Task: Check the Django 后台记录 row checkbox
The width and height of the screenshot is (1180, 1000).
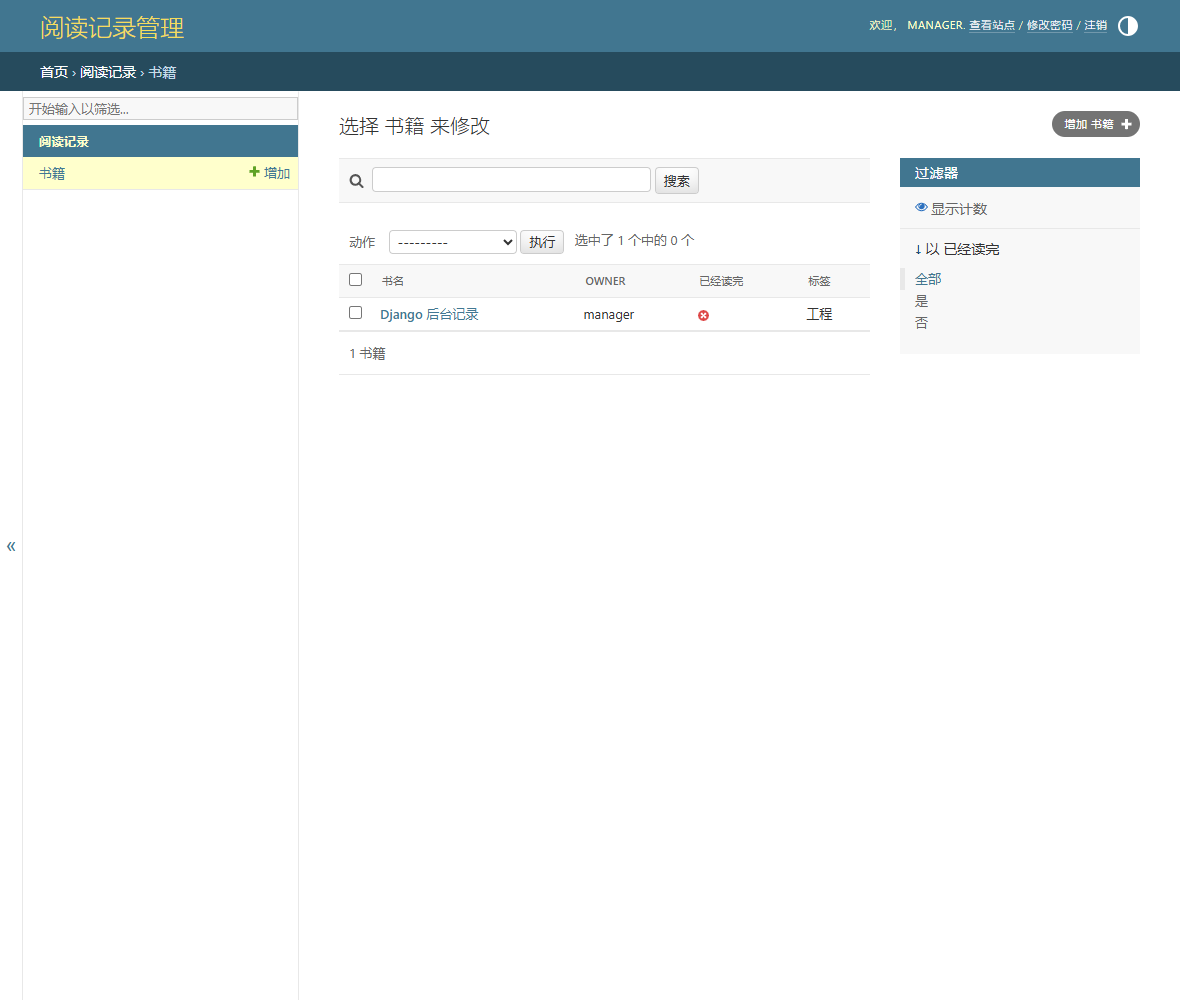Action: pyautogui.click(x=356, y=313)
